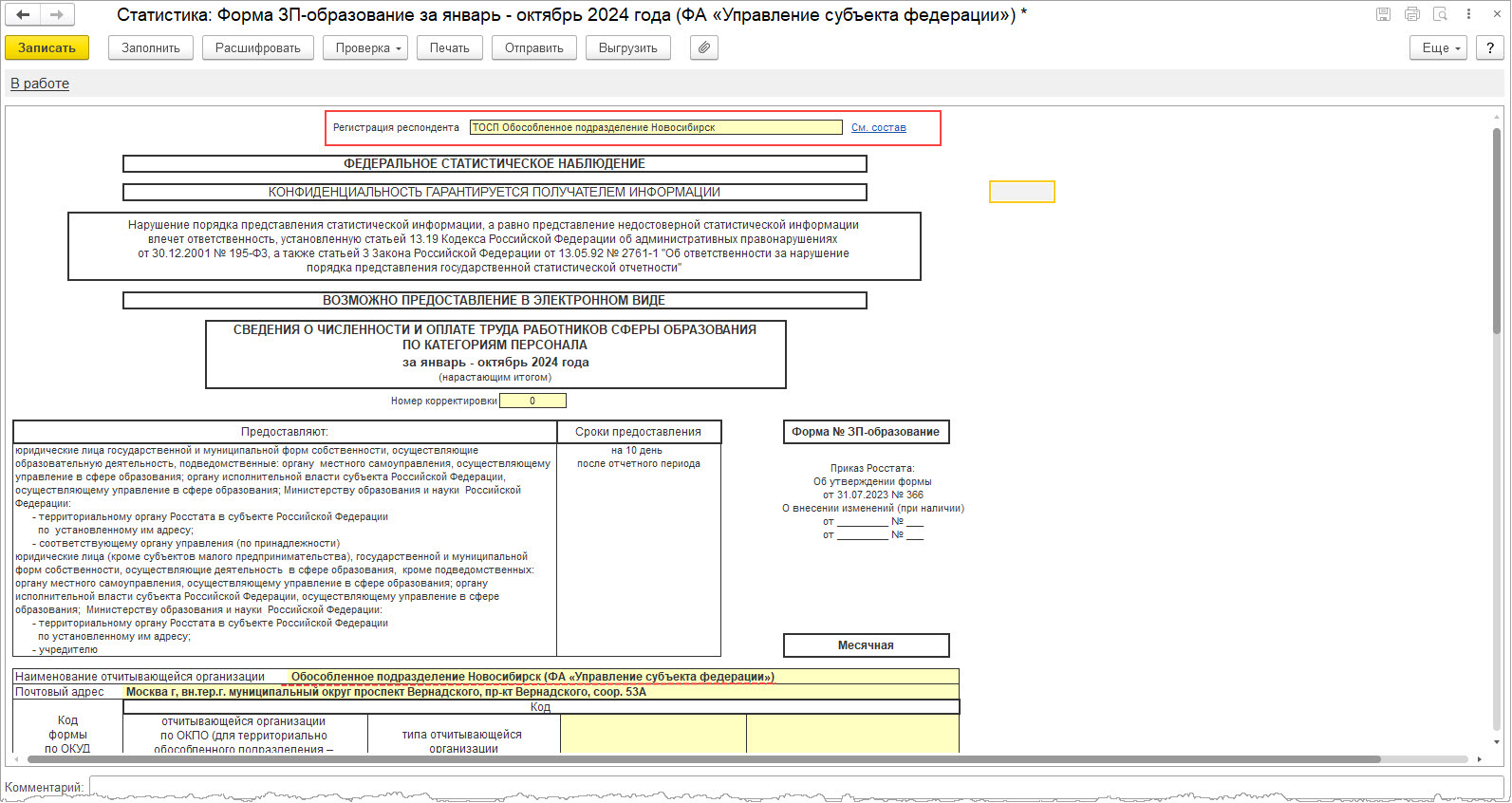Click 'от 31.07.2023 № 366' order text
Screen dimensions: 1512x803
[x=872, y=495]
